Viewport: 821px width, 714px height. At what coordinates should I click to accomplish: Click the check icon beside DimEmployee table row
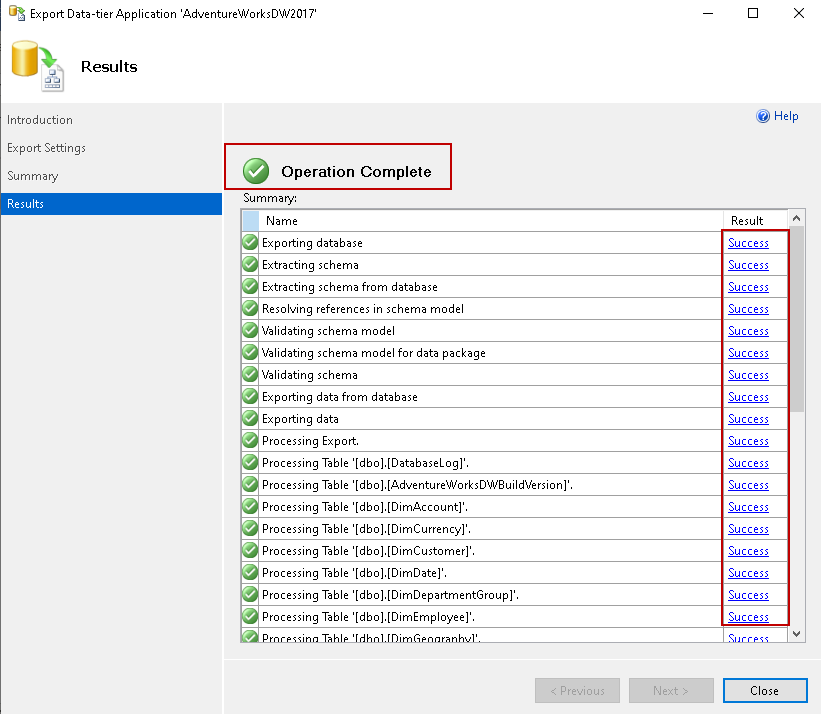tap(250, 617)
